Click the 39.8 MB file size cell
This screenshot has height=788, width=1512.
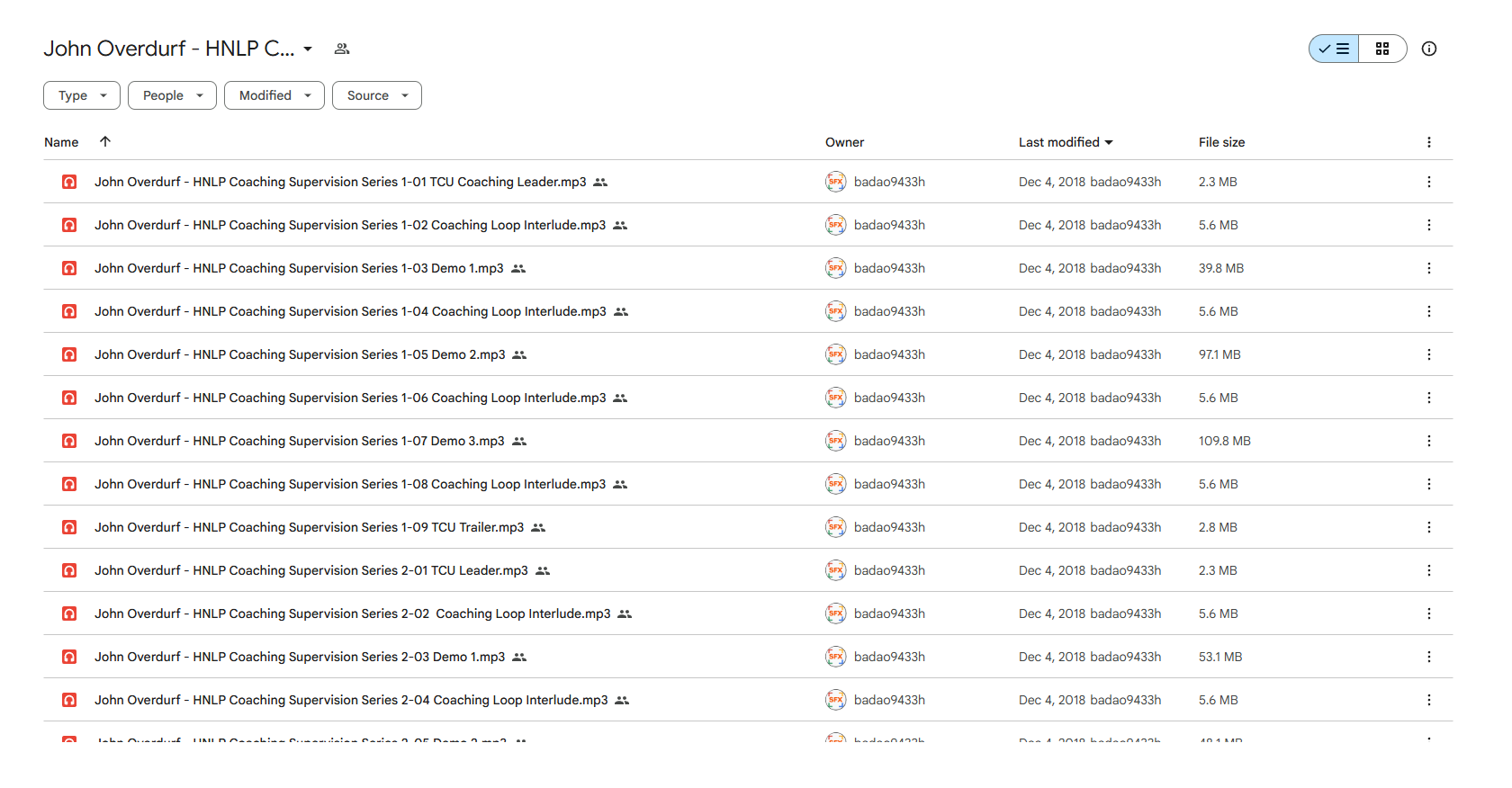point(1221,268)
